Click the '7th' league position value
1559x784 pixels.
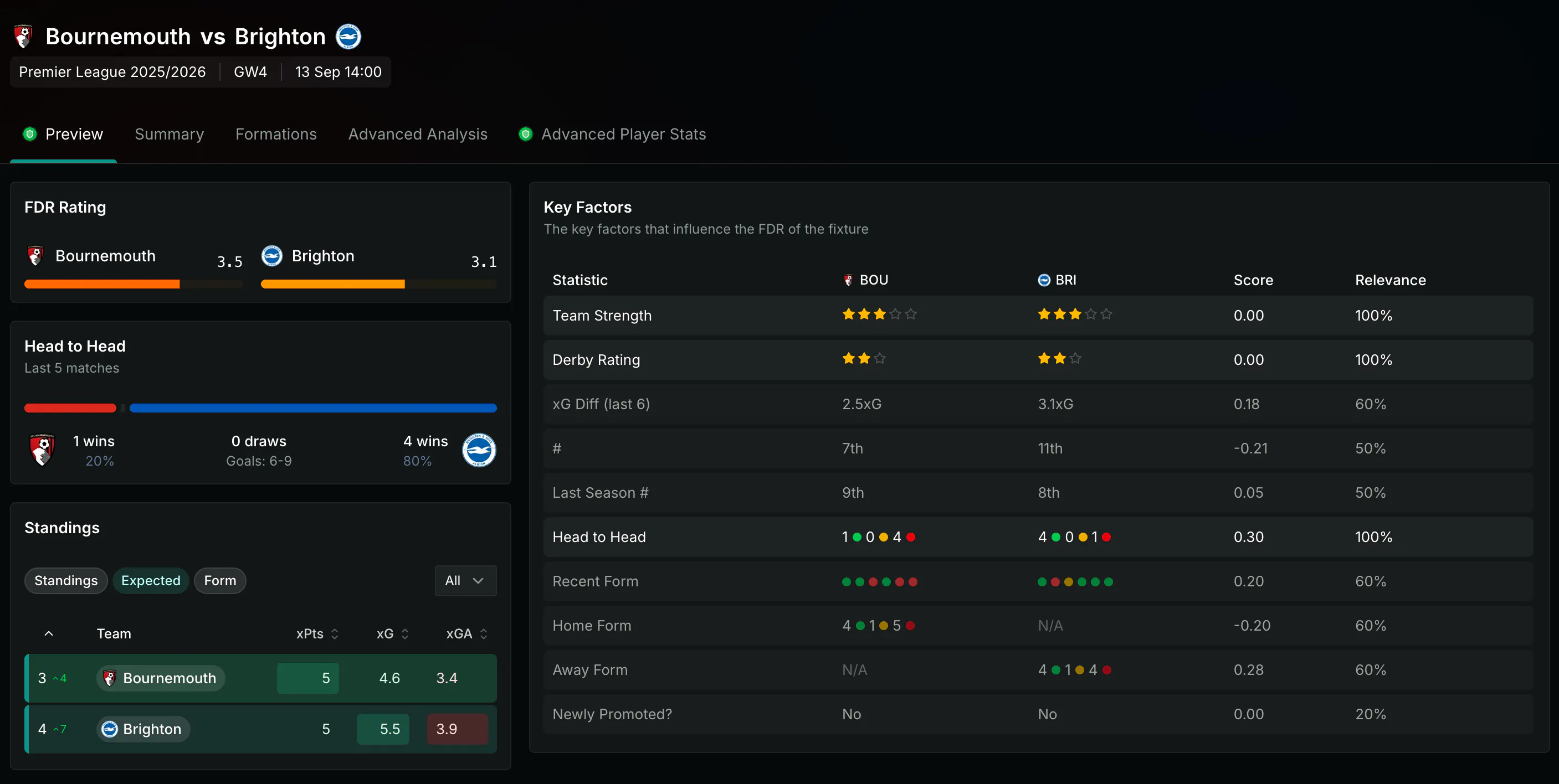[x=853, y=448]
